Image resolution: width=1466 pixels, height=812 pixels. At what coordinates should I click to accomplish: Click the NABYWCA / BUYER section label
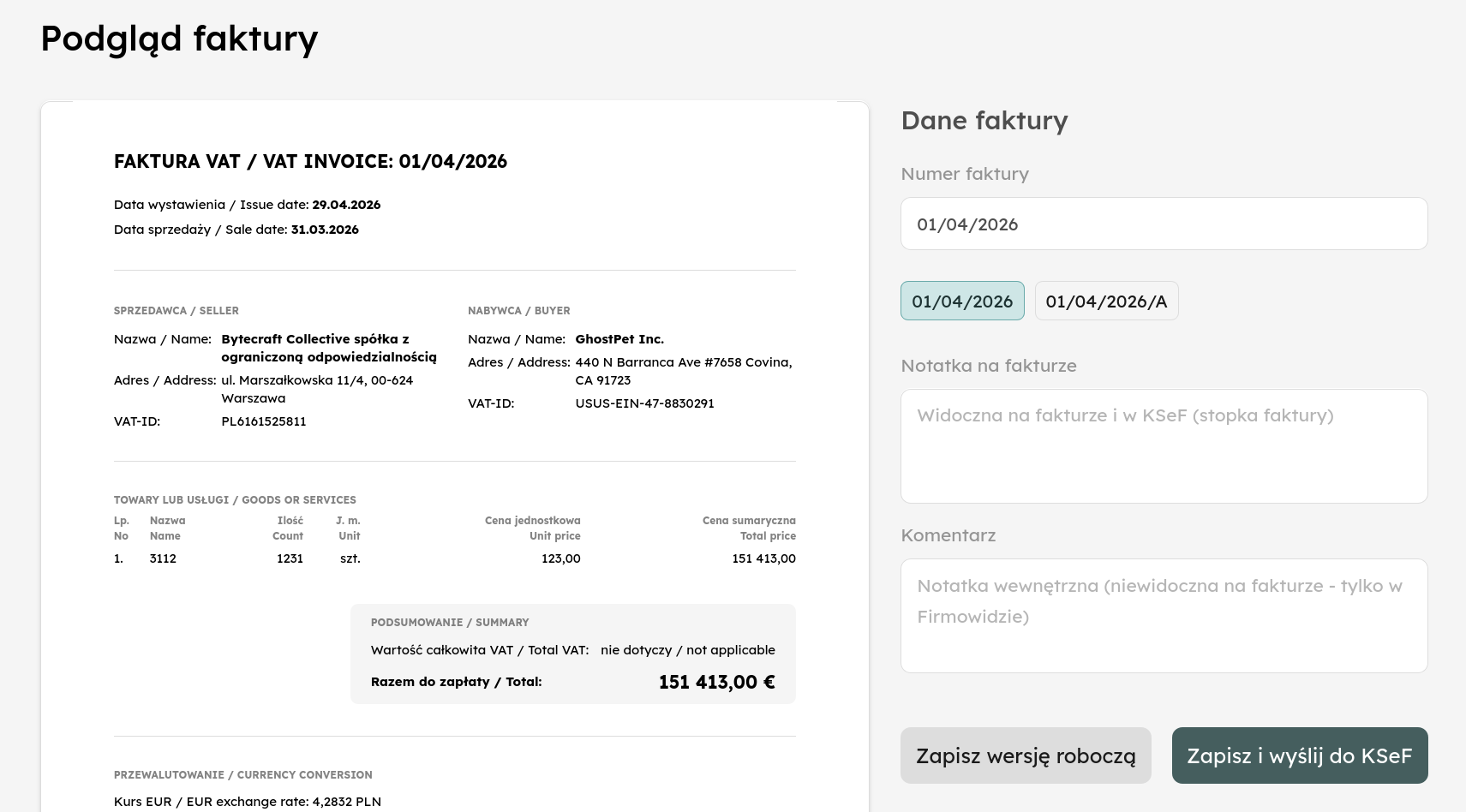[519, 310]
